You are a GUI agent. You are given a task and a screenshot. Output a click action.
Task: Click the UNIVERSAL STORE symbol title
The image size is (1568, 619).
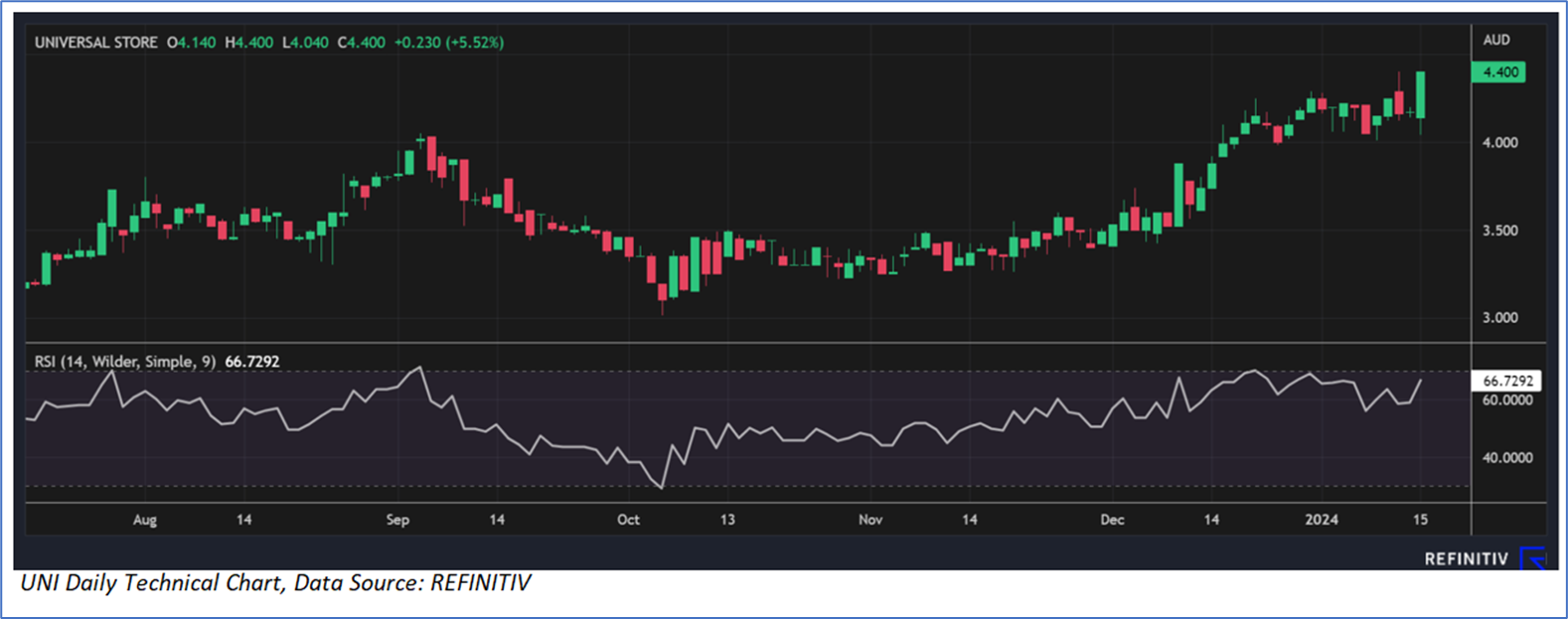click(x=95, y=43)
